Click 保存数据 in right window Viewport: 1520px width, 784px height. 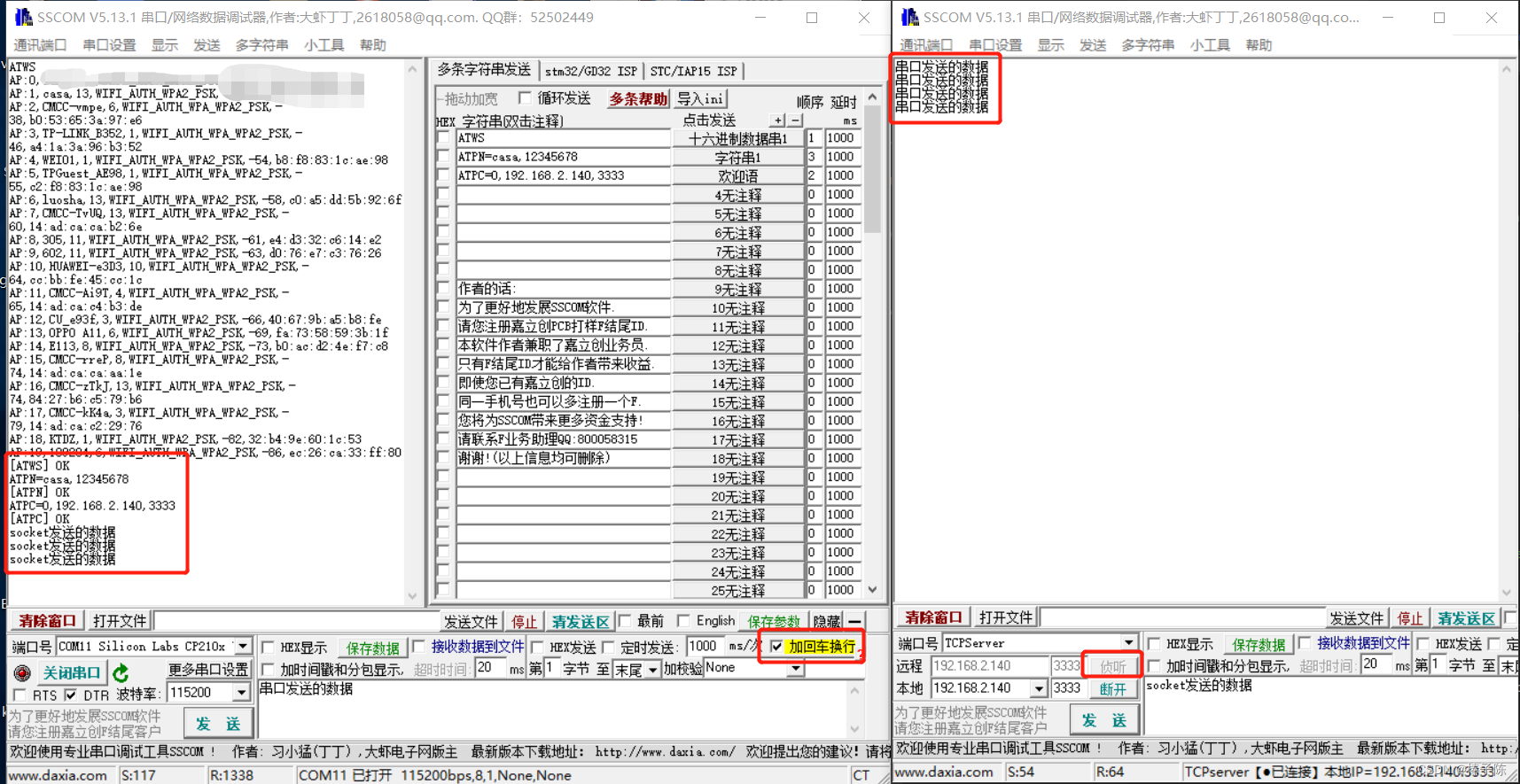click(1259, 644)
